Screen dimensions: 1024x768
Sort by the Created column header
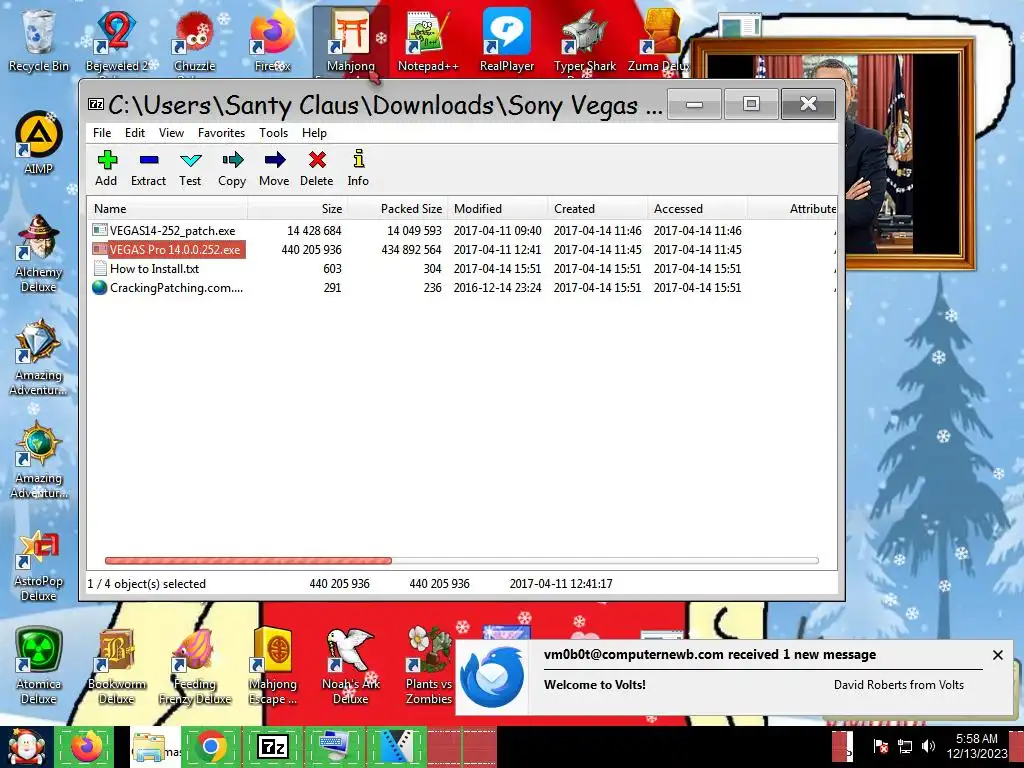(597, 209)
